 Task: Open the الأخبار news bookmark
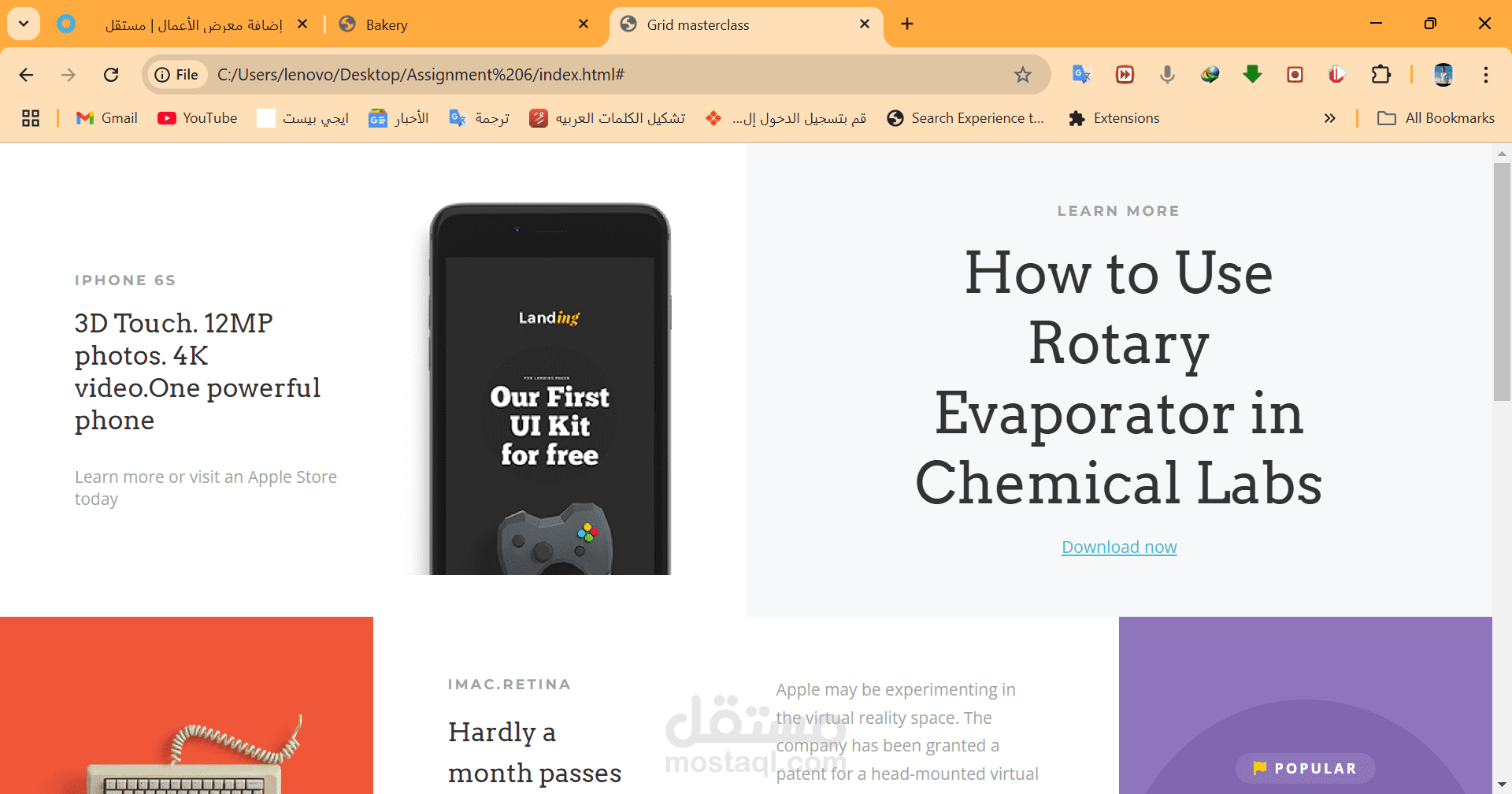pos(398,118)
